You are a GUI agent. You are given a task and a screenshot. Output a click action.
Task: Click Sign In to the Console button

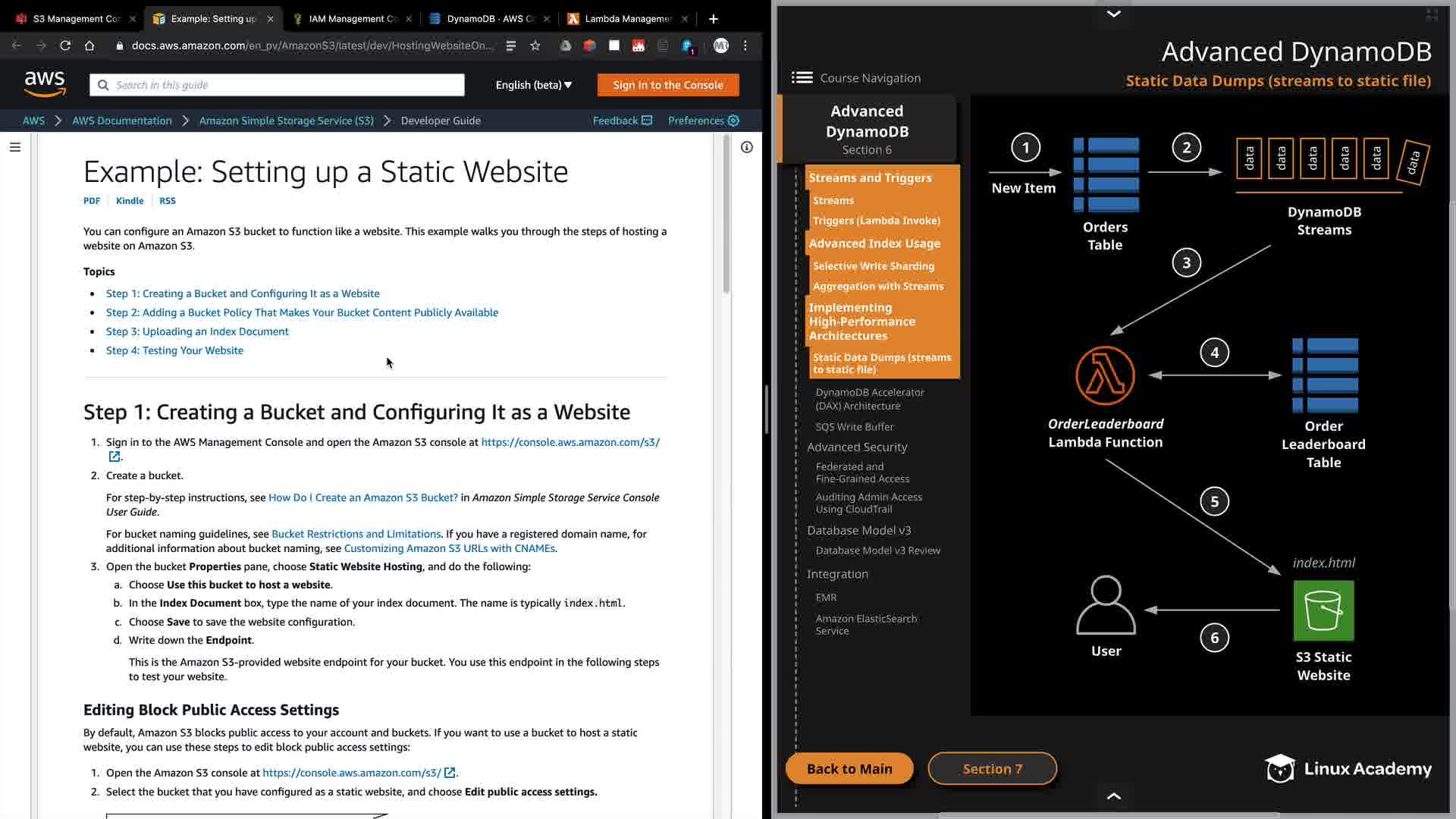[x=667, y=85]
